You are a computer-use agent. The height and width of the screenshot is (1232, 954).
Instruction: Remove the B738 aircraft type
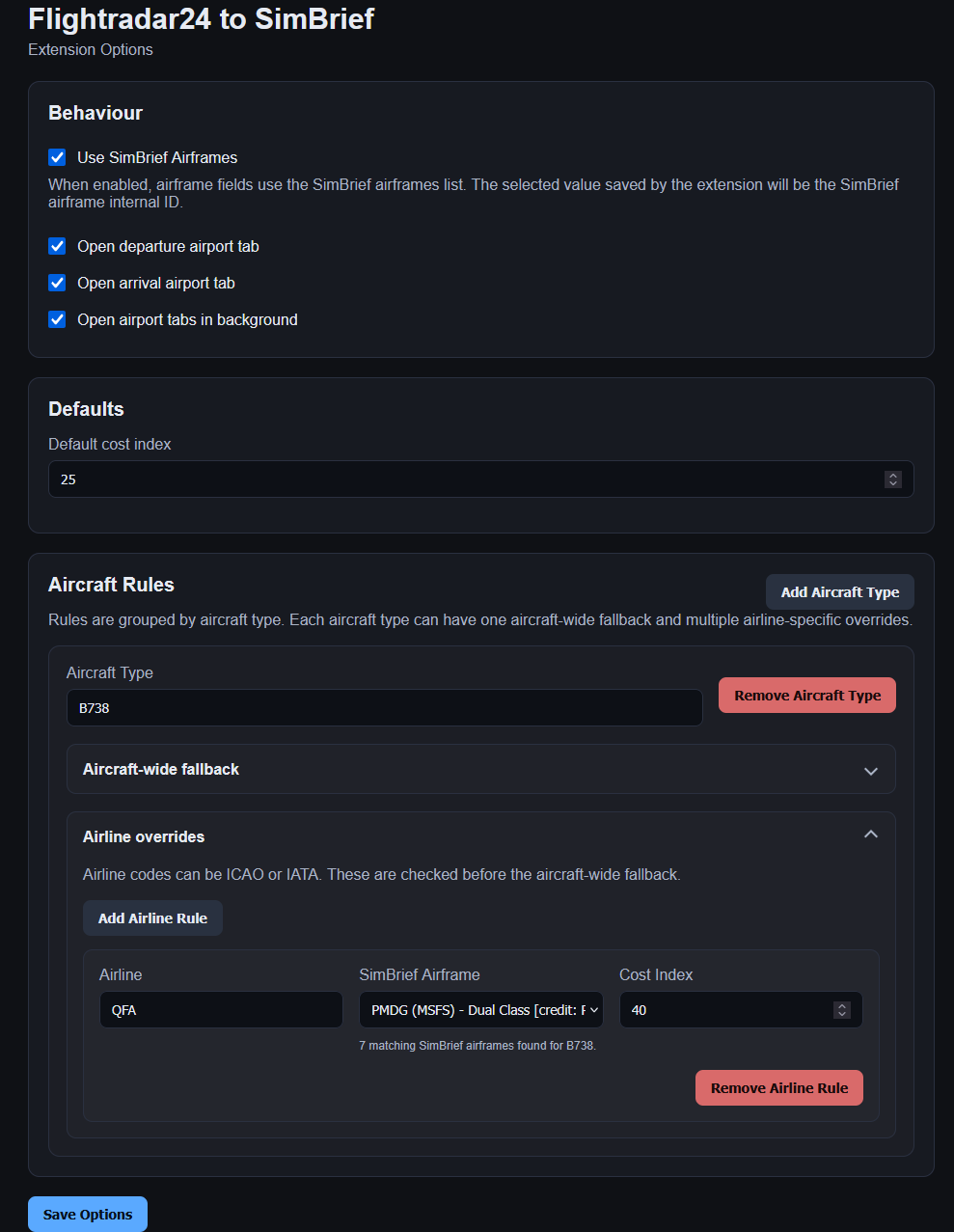(x=806, y=695)
